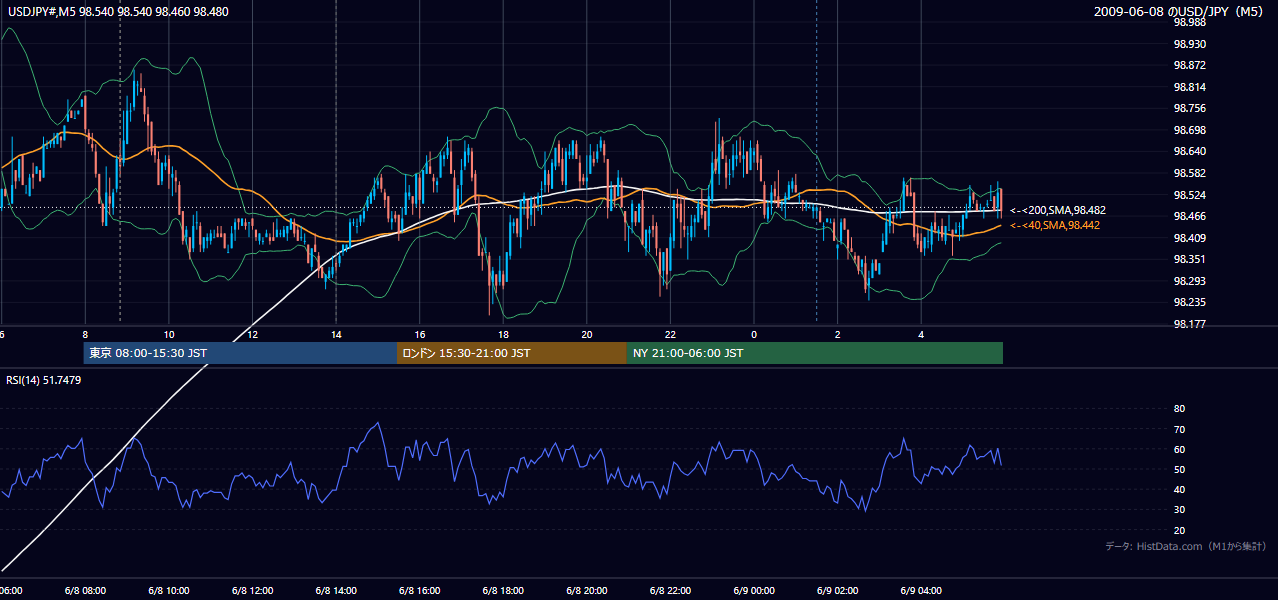Viewport: 1278px width, 600px height.
Task: Click price axis value 98.466
Action: pos(1190,216)
